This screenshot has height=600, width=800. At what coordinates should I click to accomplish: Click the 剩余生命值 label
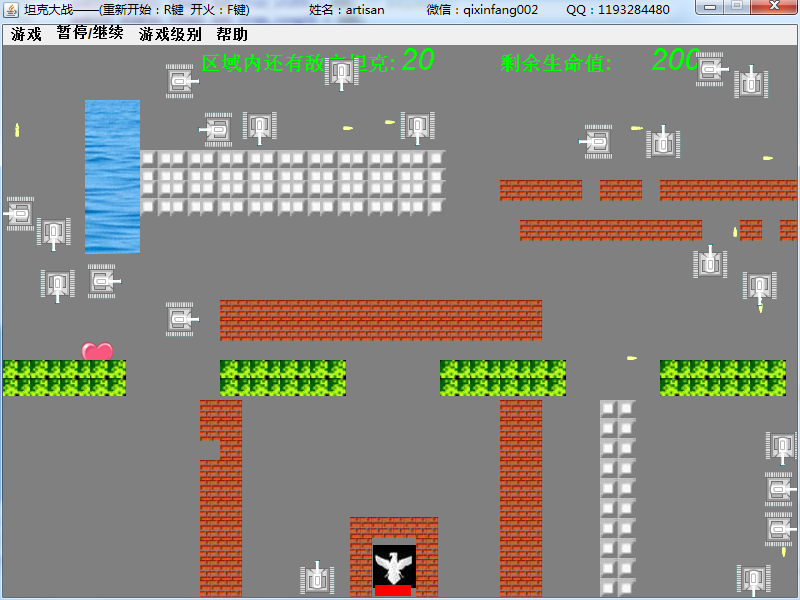(556, 63)
